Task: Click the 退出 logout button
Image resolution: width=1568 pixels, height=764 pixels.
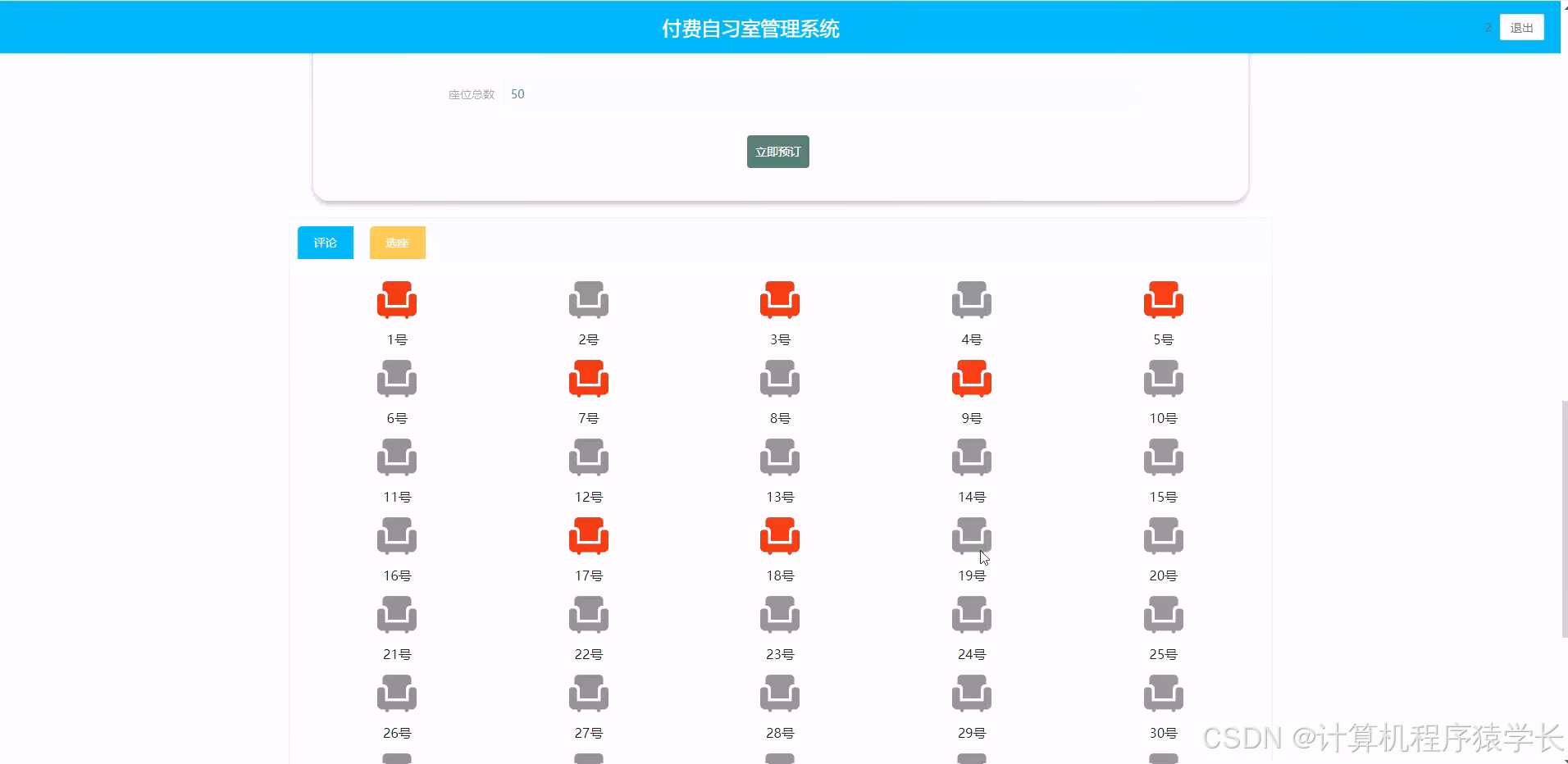Action: click(1521, 26)
